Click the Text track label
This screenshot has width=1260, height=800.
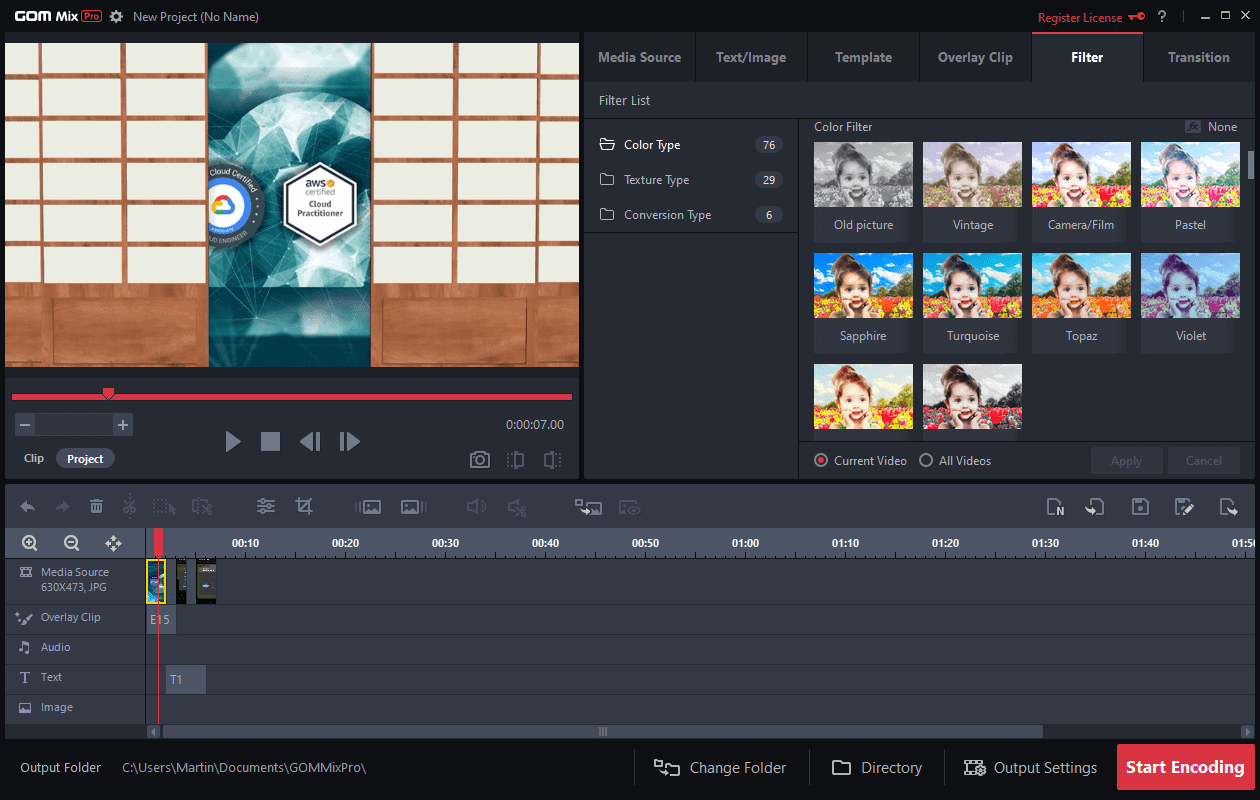(51, 677)
